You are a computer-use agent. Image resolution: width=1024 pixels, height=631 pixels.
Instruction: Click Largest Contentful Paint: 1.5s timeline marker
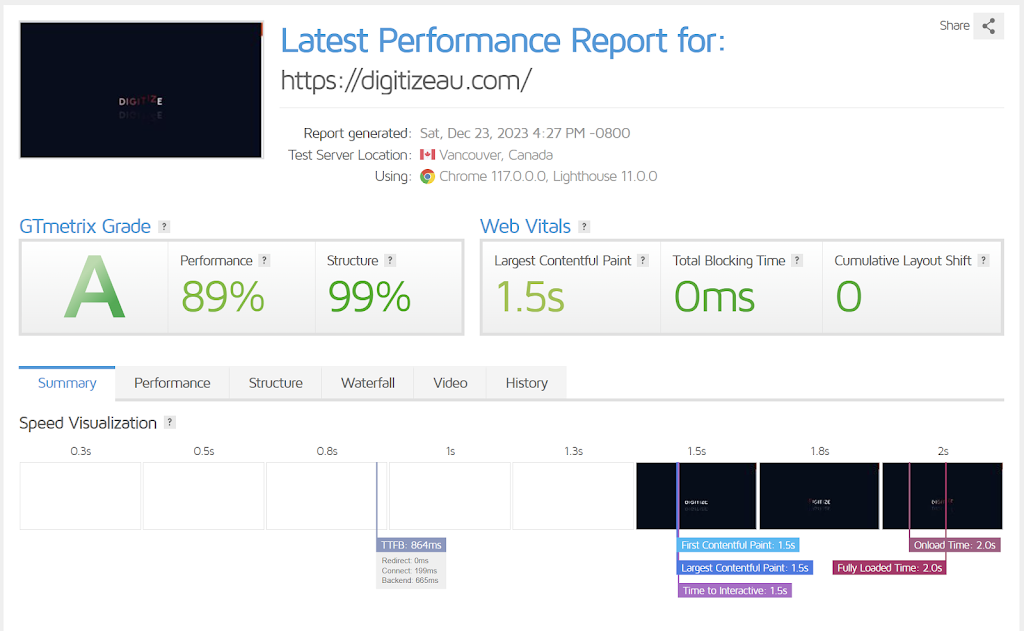[x=744, y=568]
